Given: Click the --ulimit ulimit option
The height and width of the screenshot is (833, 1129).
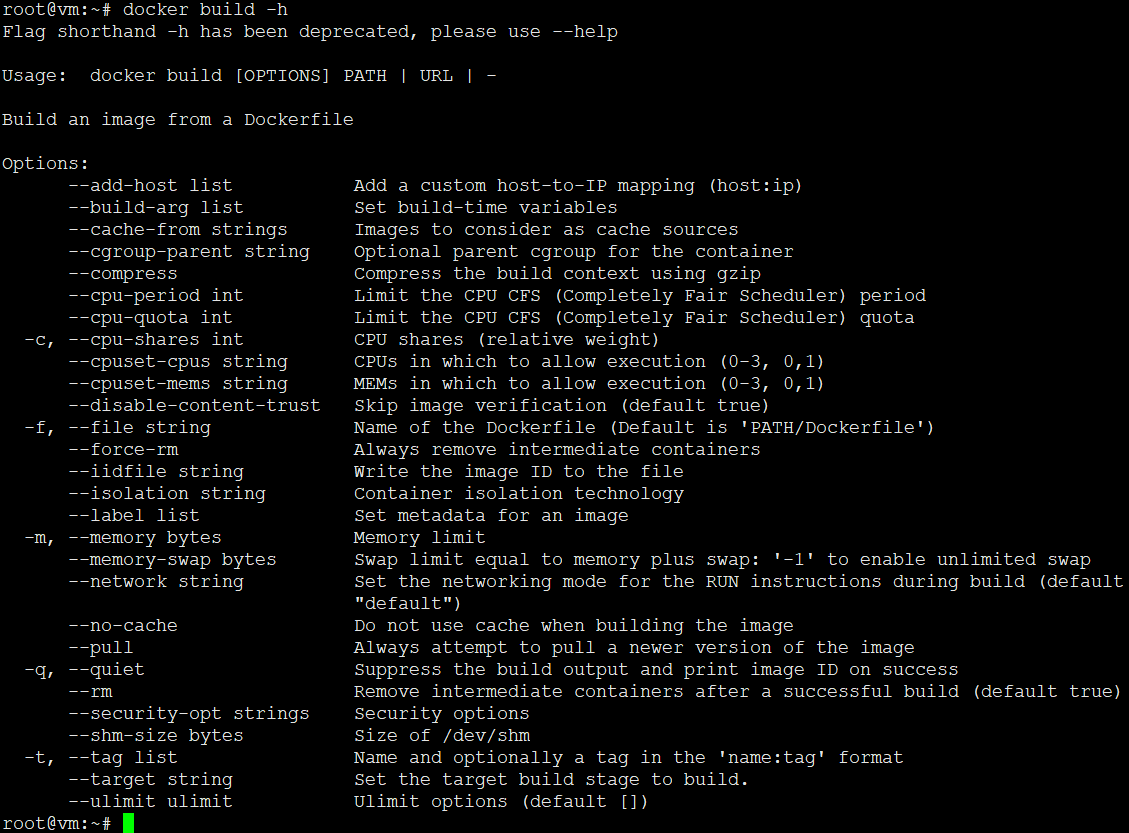Looking at the screenshot, I should [150, 801].
